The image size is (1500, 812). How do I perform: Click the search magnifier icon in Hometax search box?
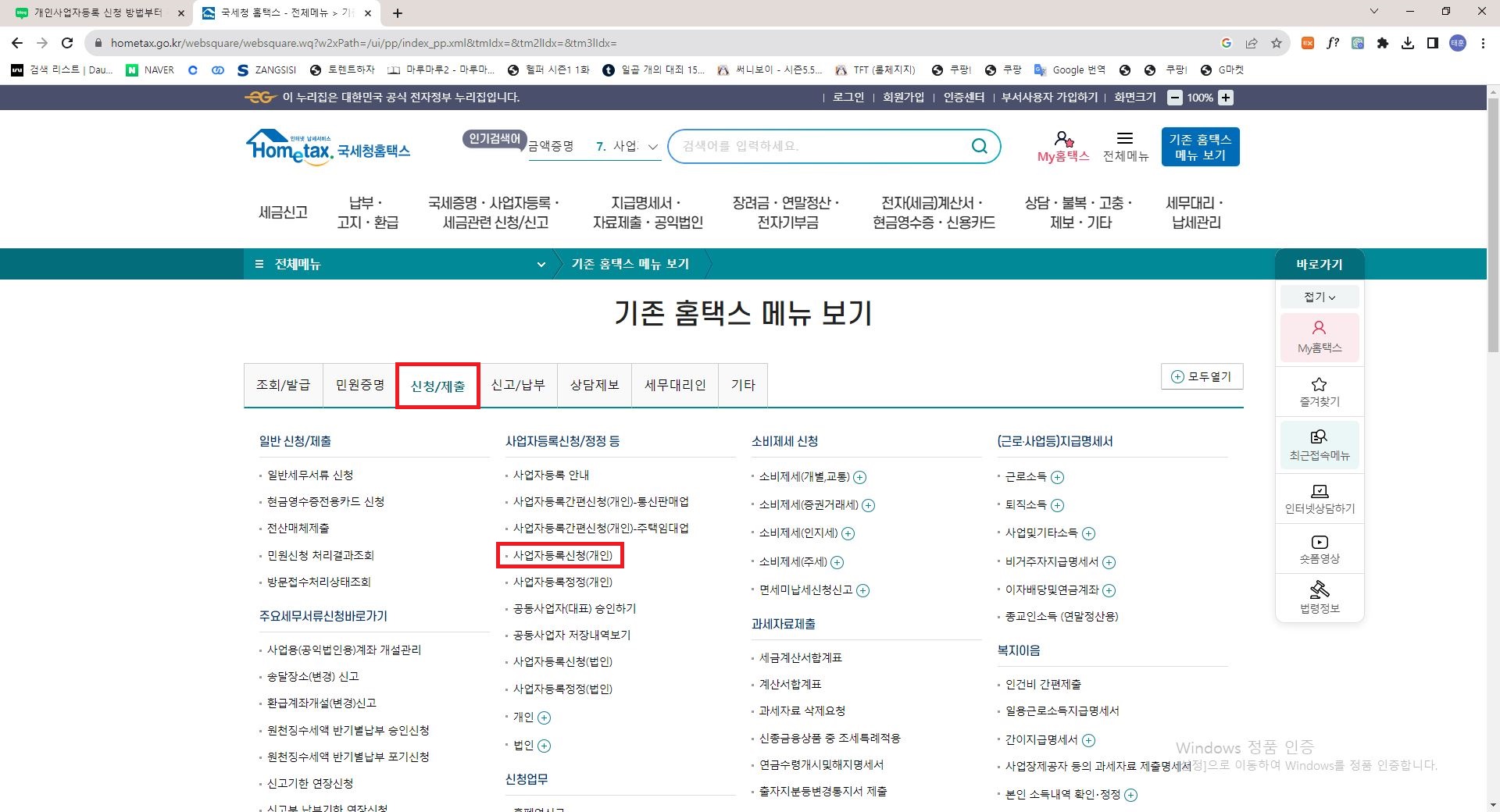coord(979,146)
